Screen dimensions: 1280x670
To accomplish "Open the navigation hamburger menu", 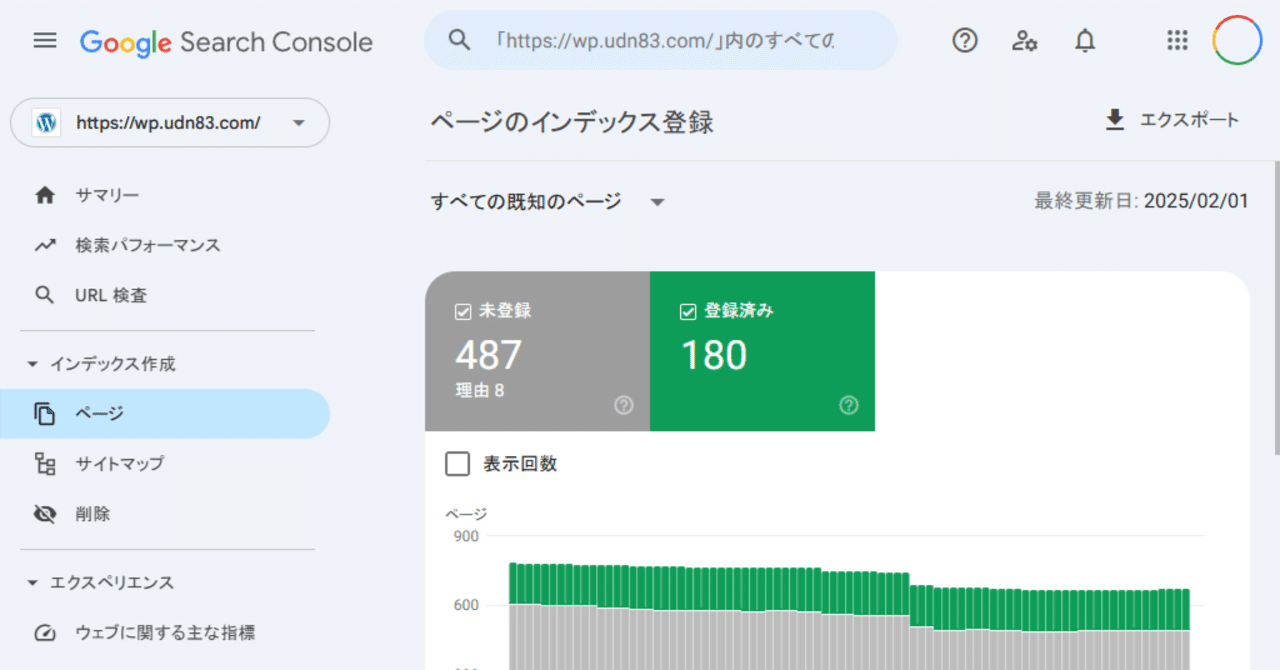I will [x=44, y=40].
